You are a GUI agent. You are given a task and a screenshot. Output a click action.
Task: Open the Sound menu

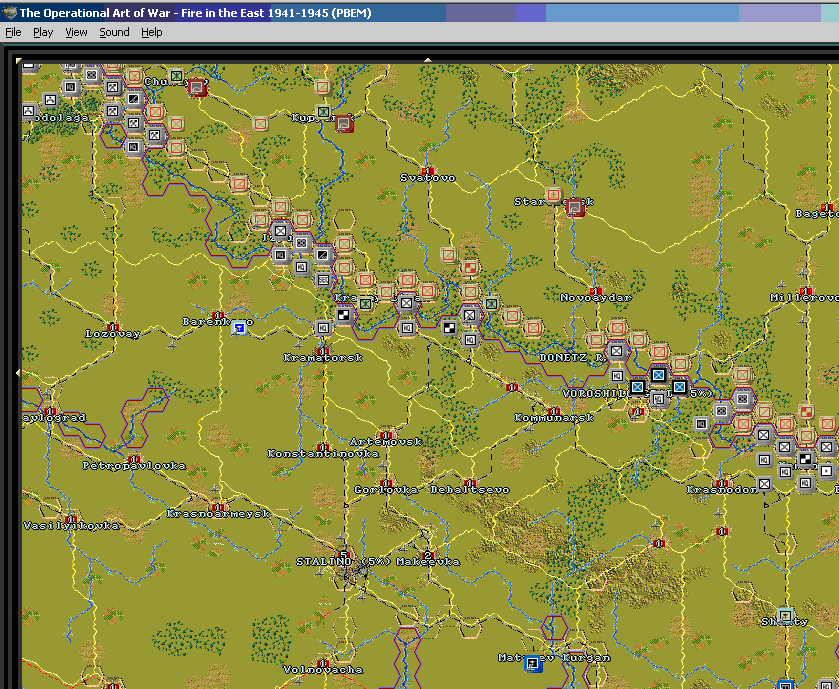[114, 32]
